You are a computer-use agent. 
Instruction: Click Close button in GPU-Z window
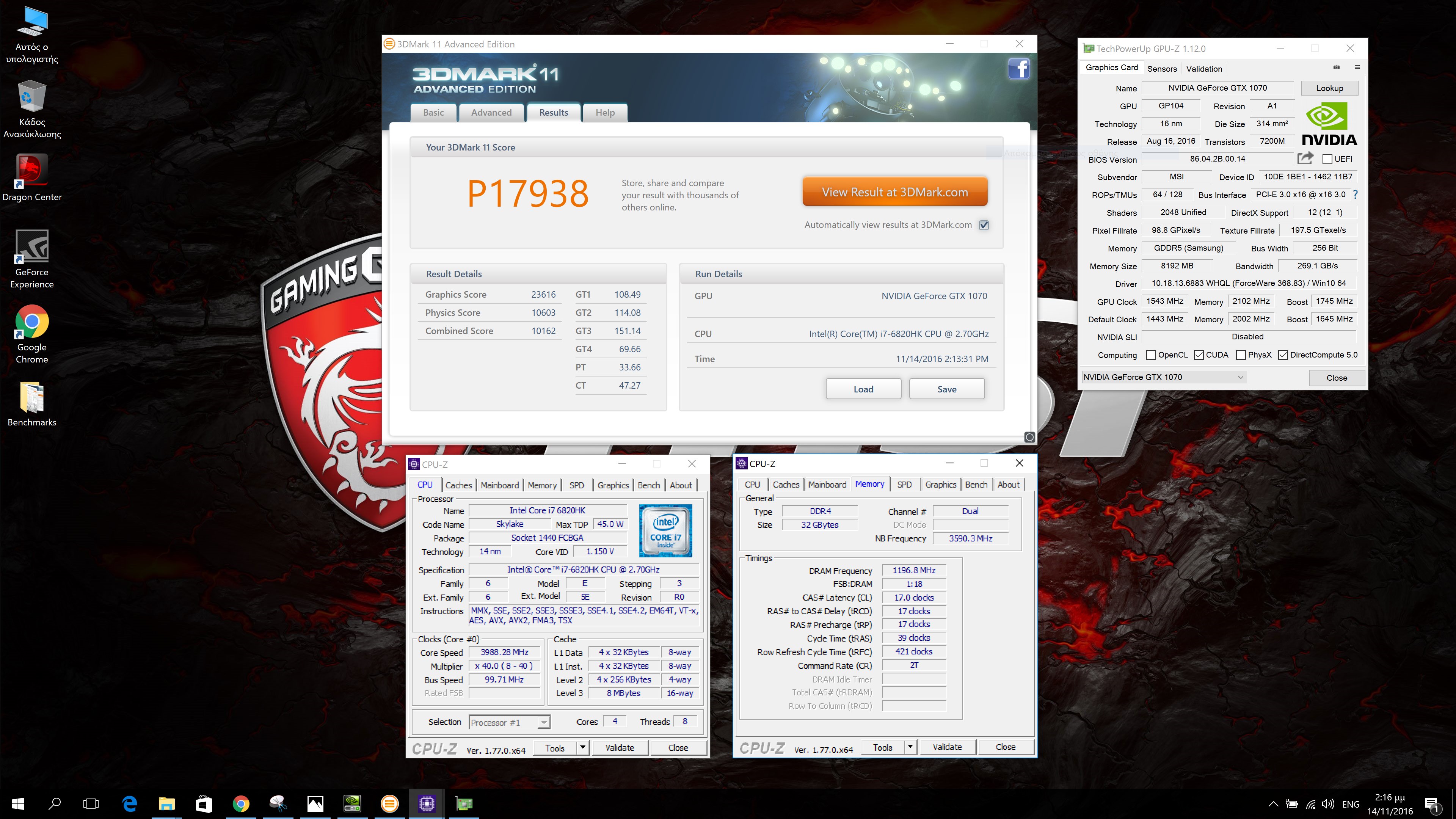[1337, 378]
